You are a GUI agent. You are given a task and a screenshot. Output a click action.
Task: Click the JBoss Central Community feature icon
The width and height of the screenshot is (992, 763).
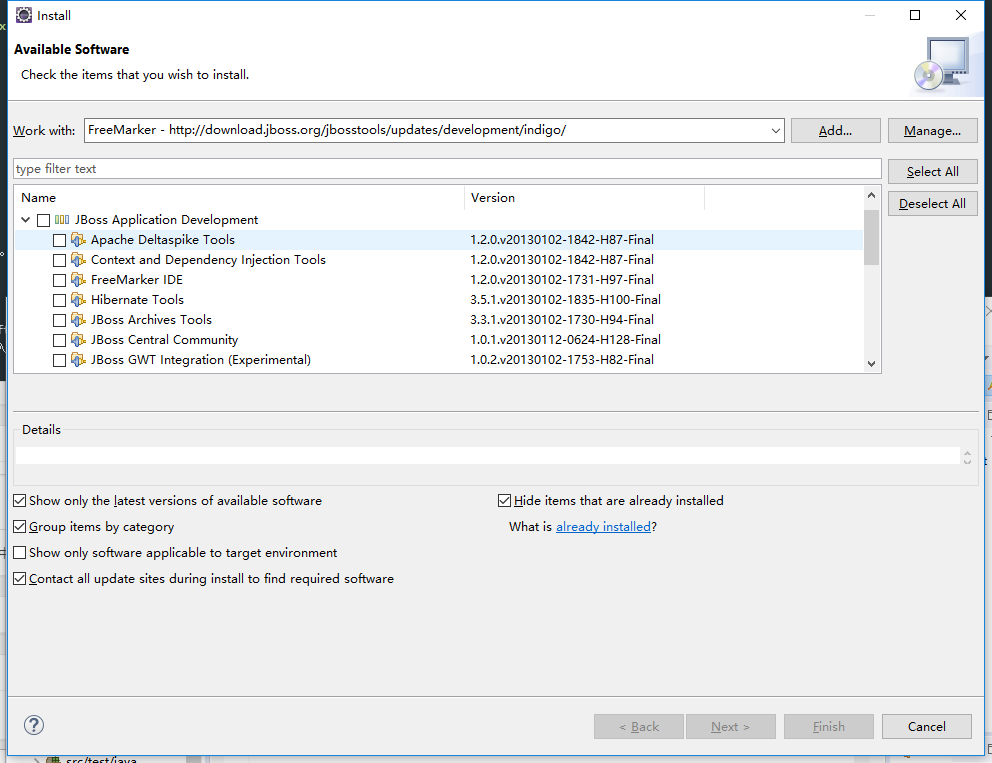(78, 340)
